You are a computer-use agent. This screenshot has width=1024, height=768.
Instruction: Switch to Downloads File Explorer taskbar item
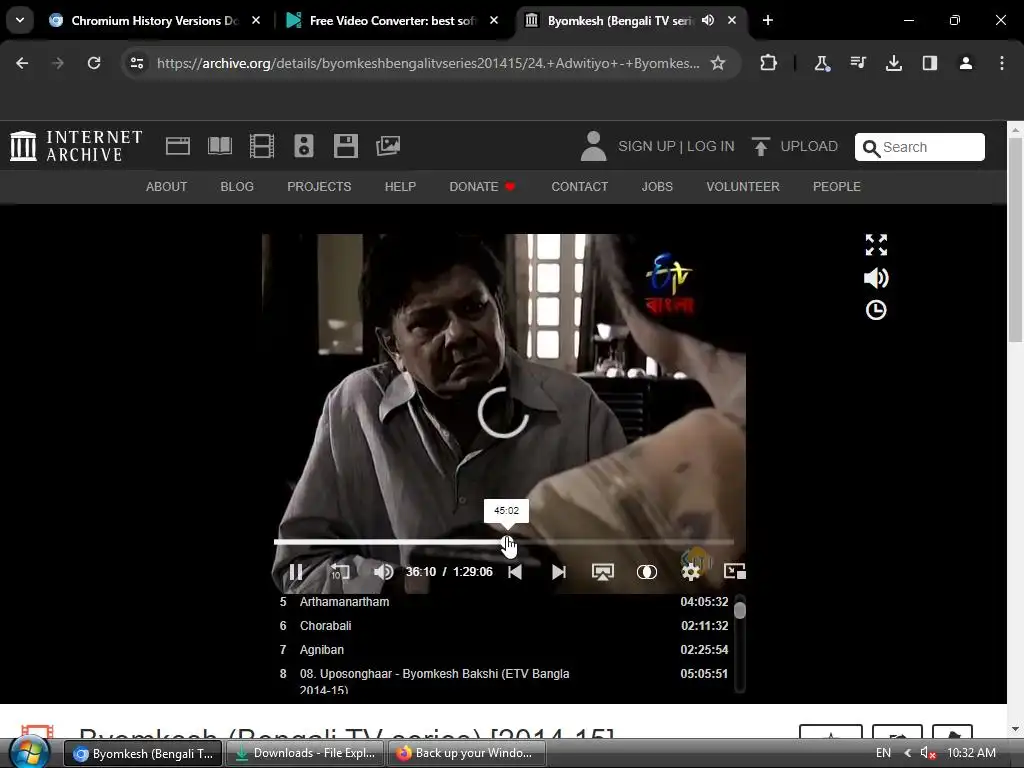306,753
